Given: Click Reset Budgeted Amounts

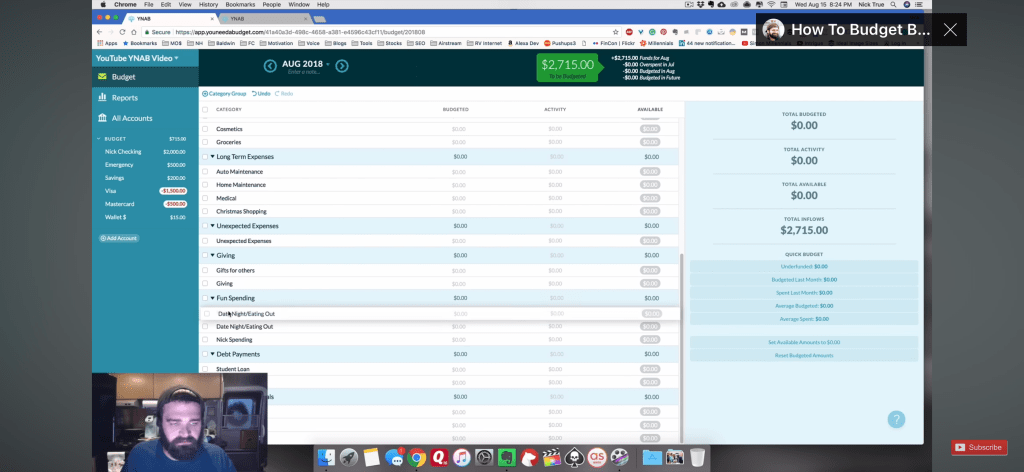Looking at the screenshot, I should click(804, 355).
